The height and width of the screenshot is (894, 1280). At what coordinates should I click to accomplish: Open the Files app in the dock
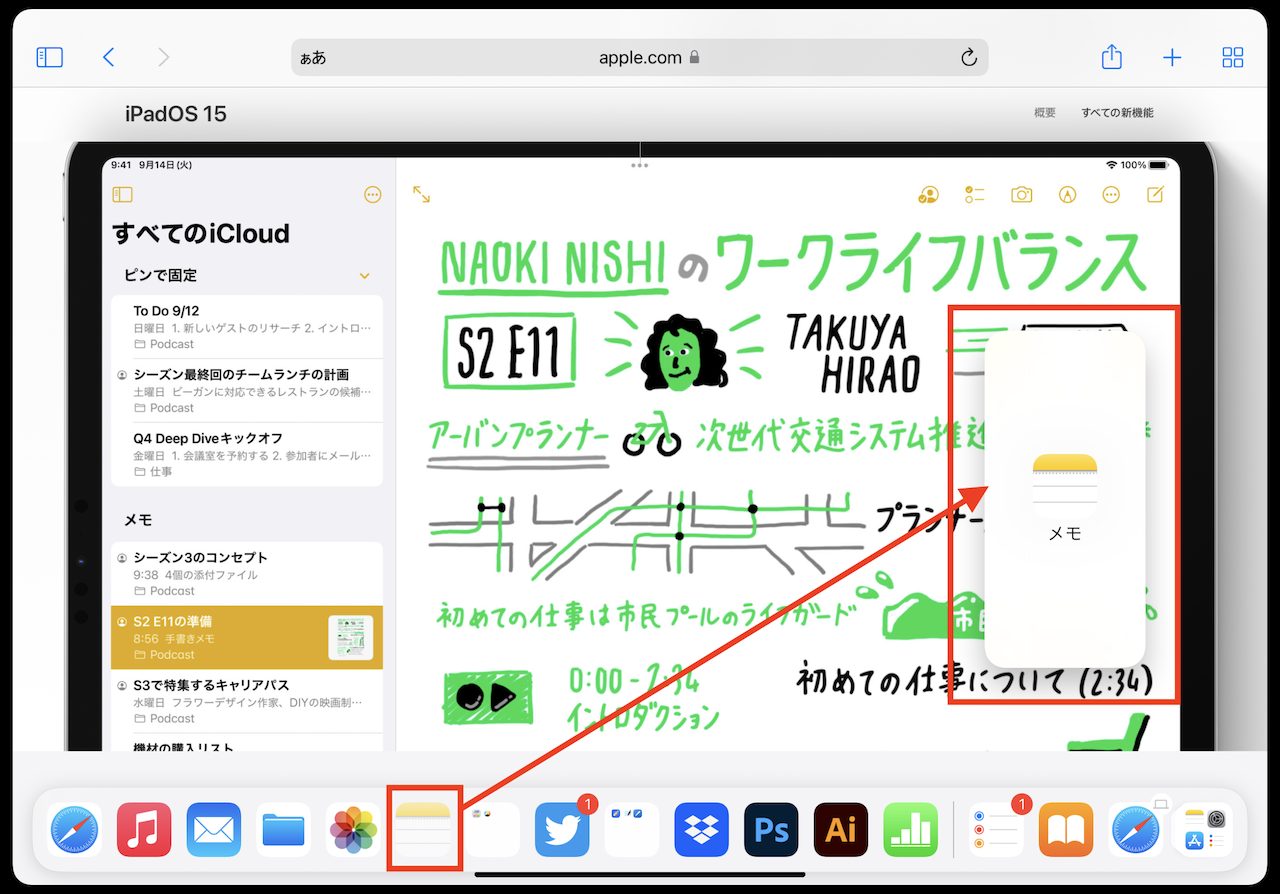tap(283, 830)
